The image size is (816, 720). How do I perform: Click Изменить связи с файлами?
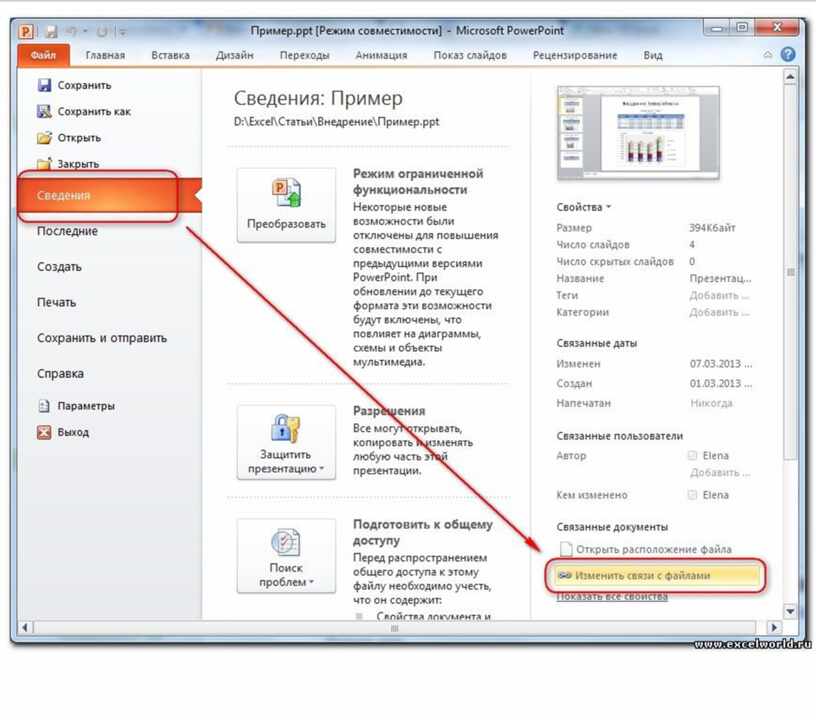point(656,575)
